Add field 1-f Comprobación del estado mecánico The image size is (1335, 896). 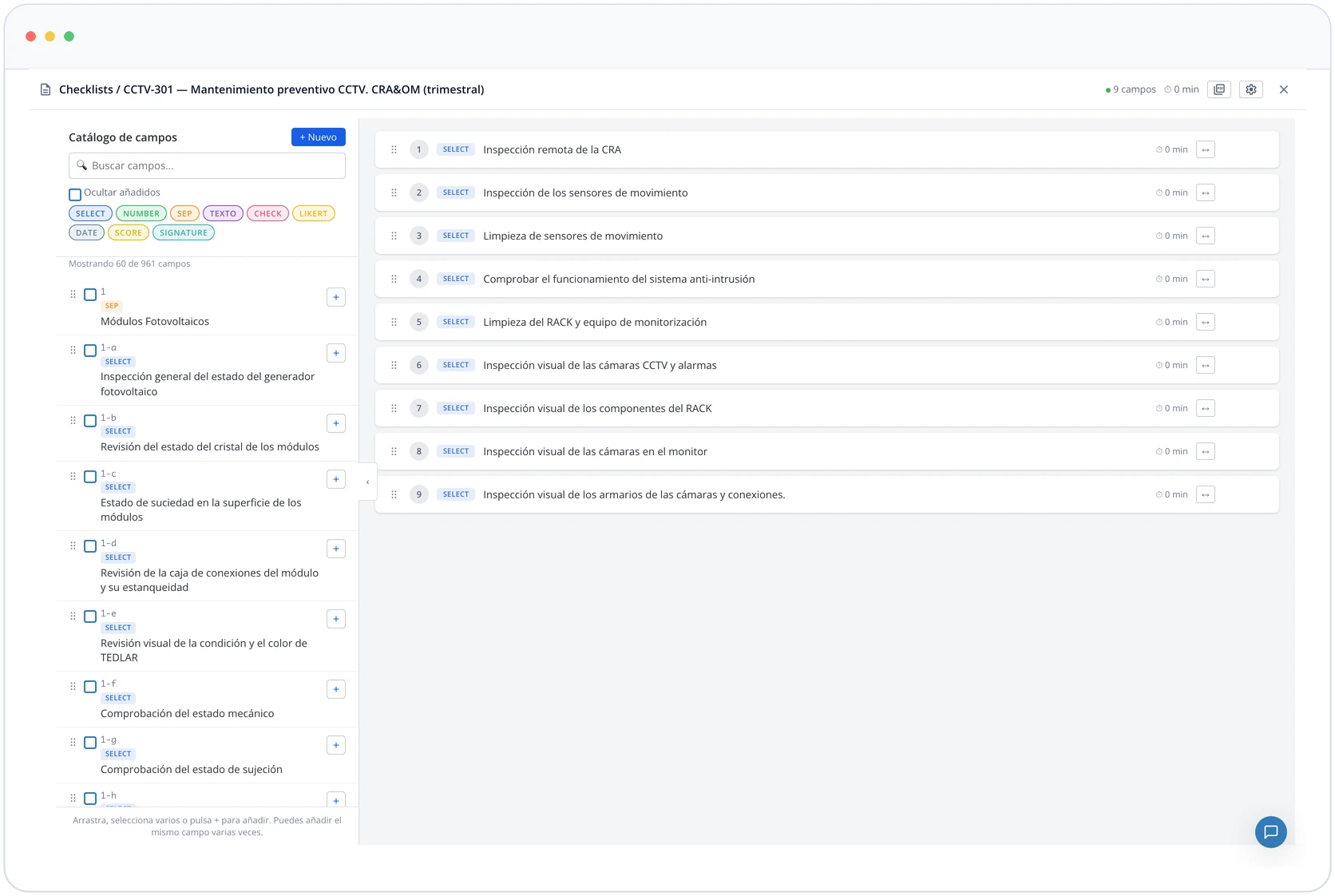coord(336,689)
